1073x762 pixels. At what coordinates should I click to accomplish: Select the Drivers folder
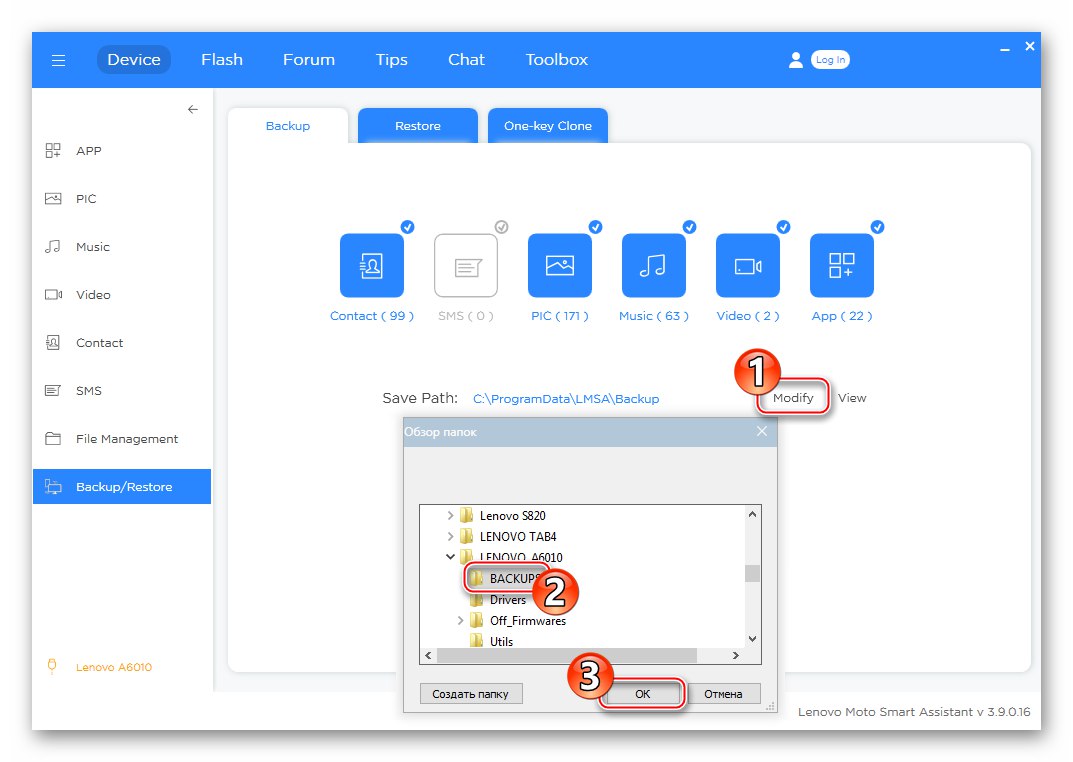[x=508, y=600]
